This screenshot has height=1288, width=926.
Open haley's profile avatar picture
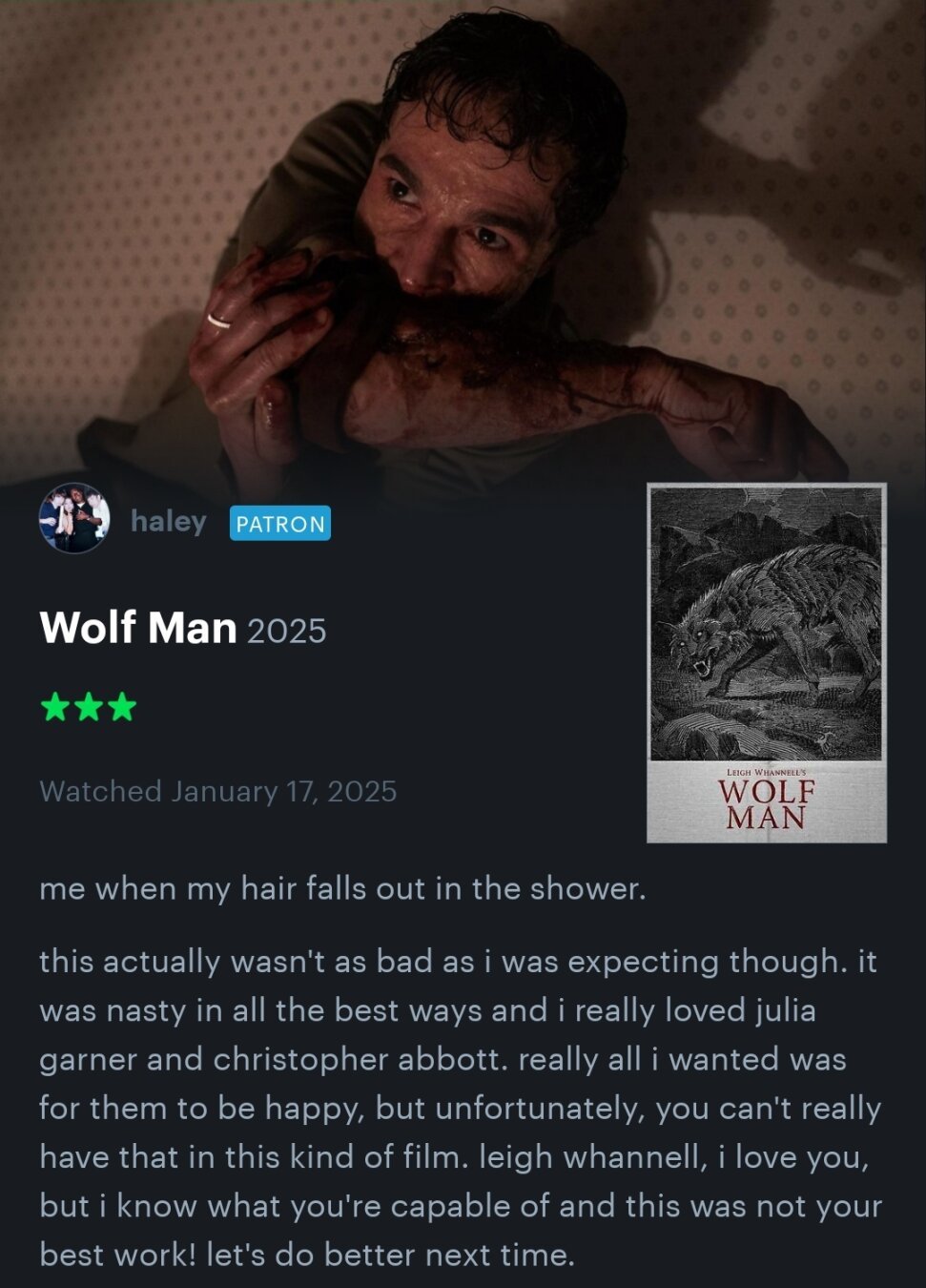click(74, 519)
